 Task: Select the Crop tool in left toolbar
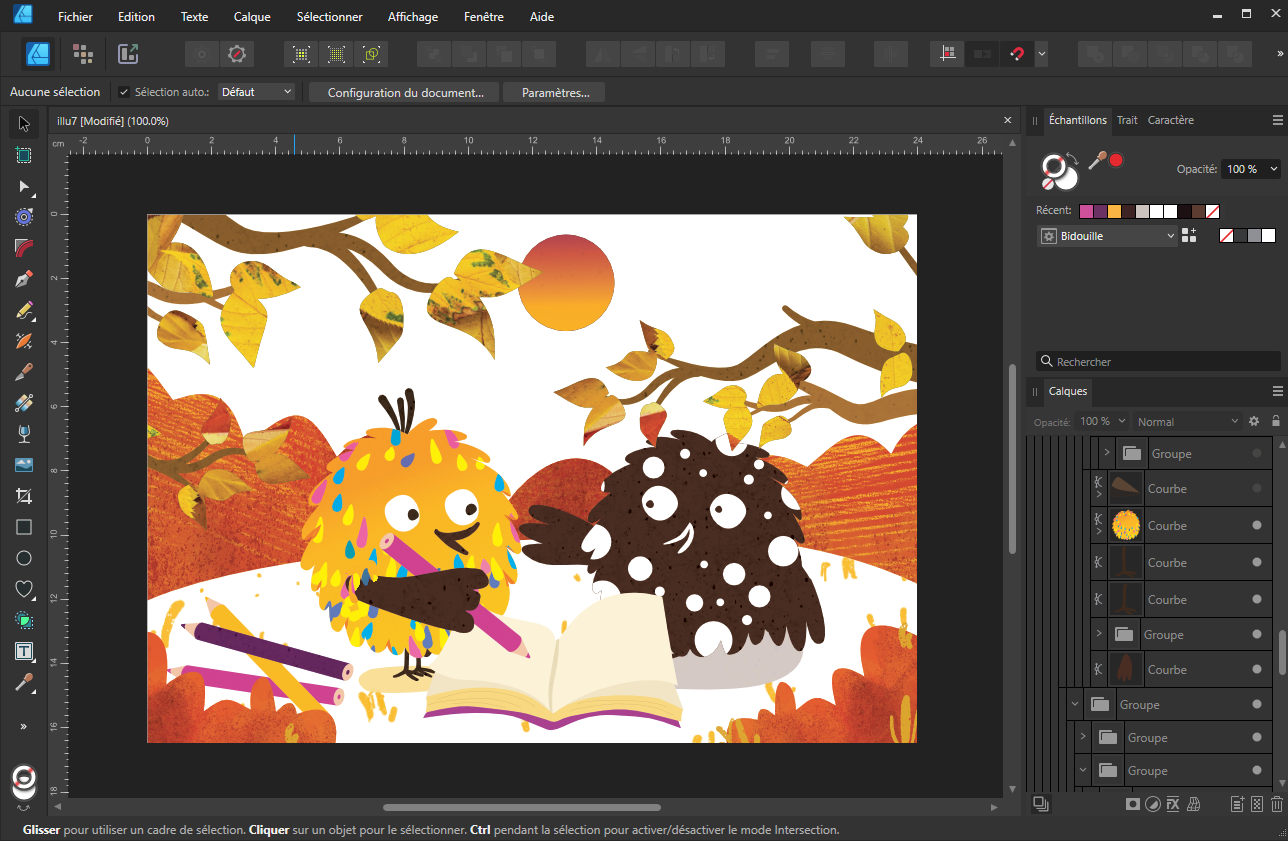[24, 496]
